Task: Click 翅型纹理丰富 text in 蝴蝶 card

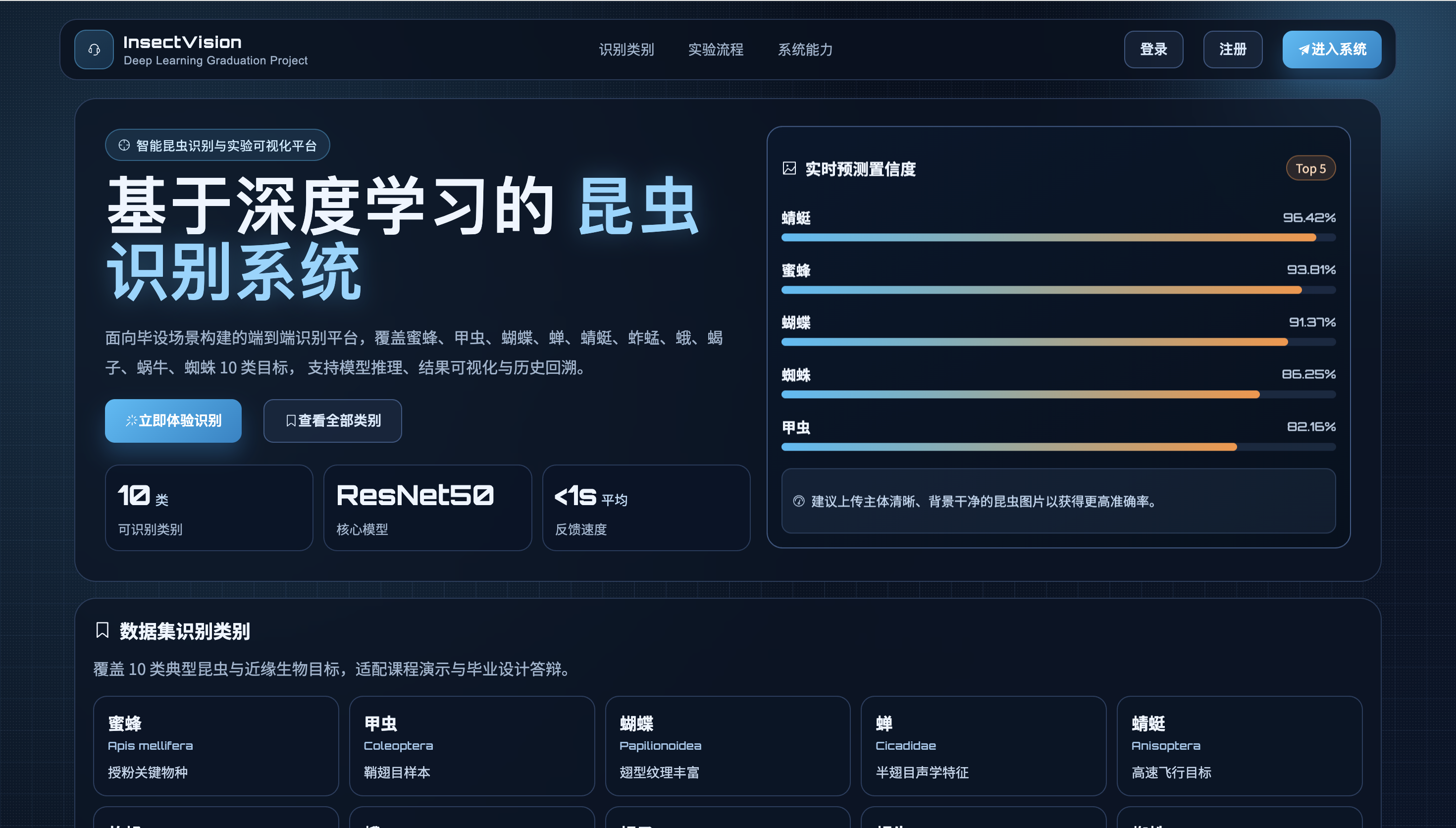Action: (x=660, y=772)
